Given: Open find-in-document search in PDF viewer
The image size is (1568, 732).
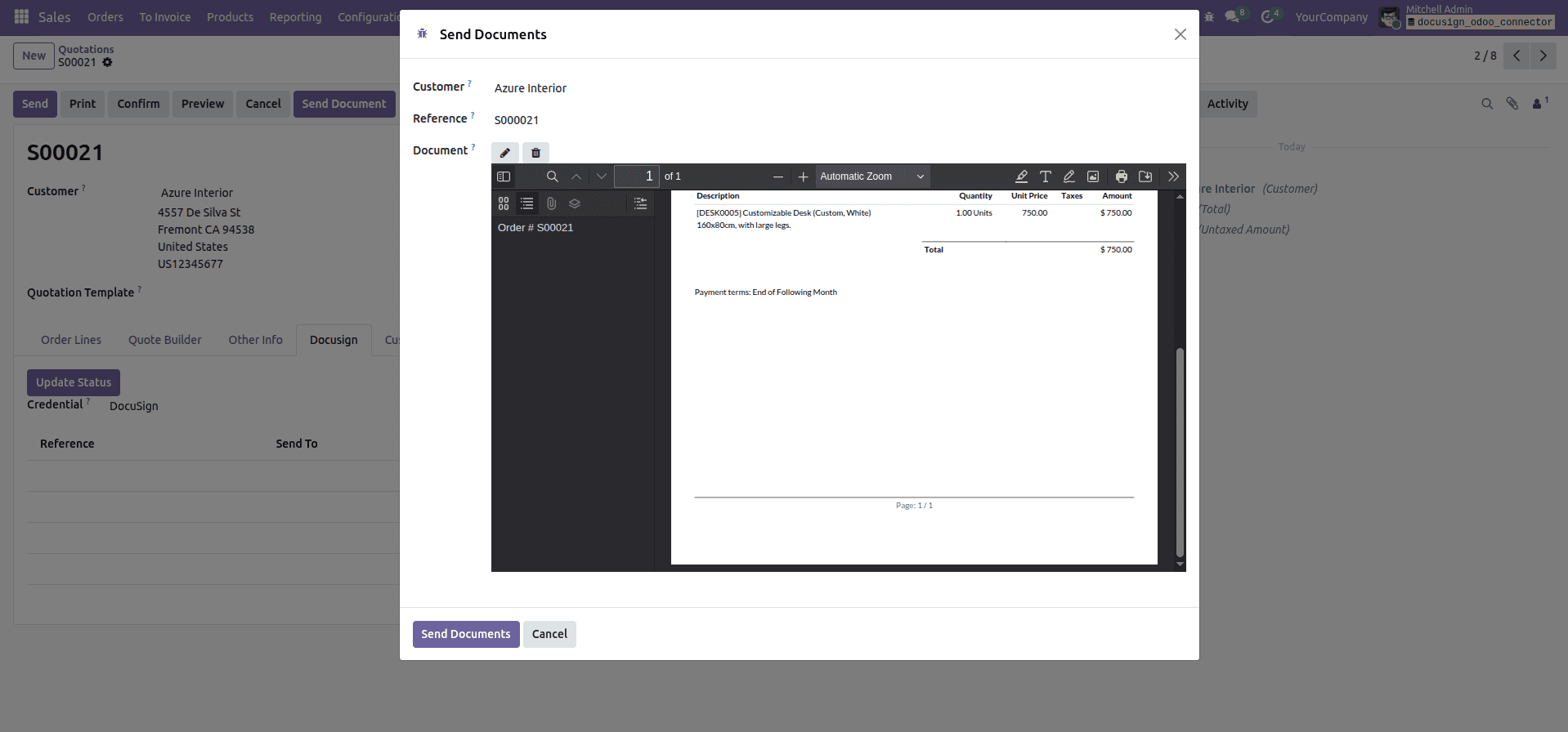Looking at the screenshot, I should [553, 176].
